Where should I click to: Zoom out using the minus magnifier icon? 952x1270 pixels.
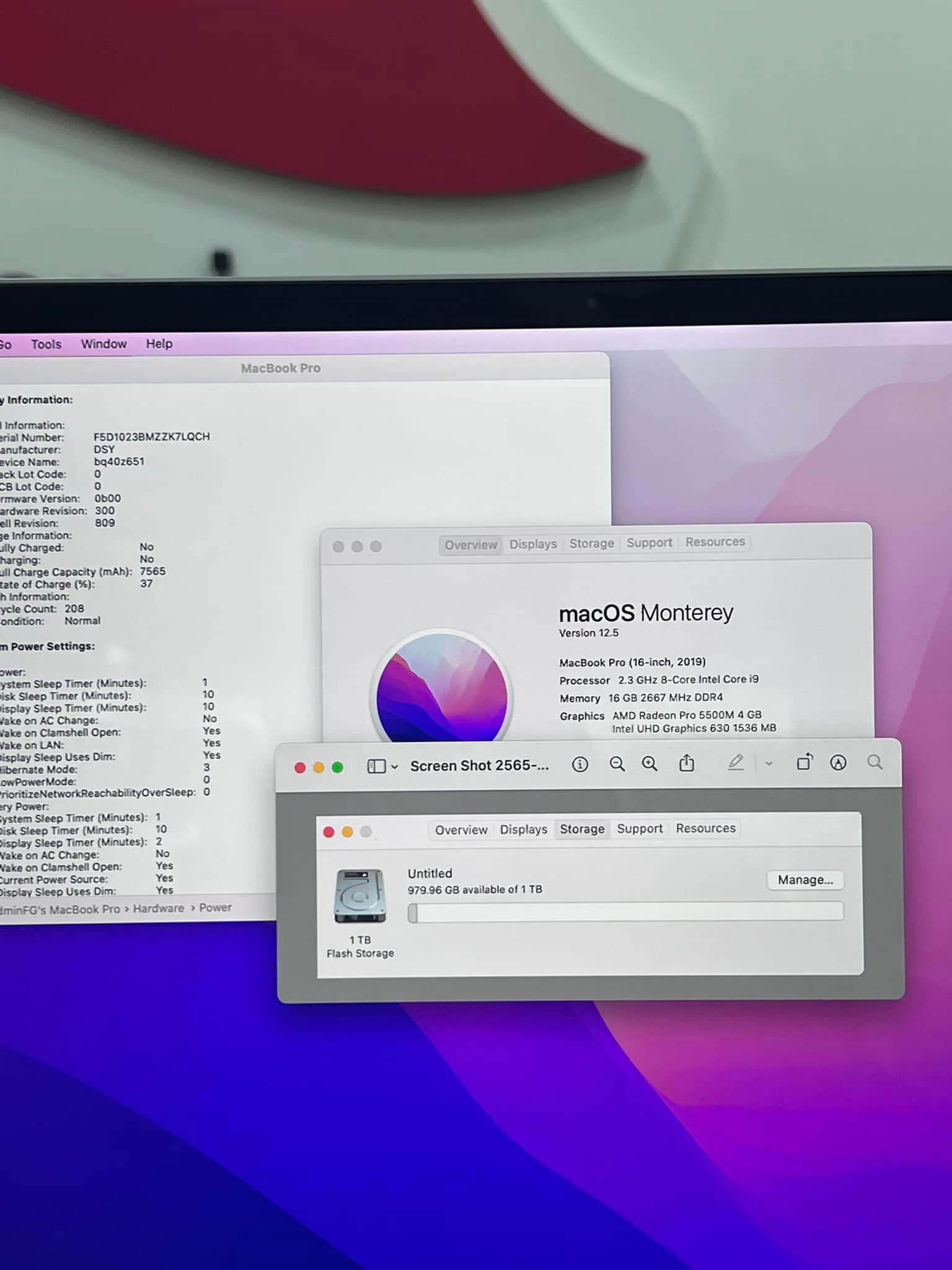(x=617, y=764)
